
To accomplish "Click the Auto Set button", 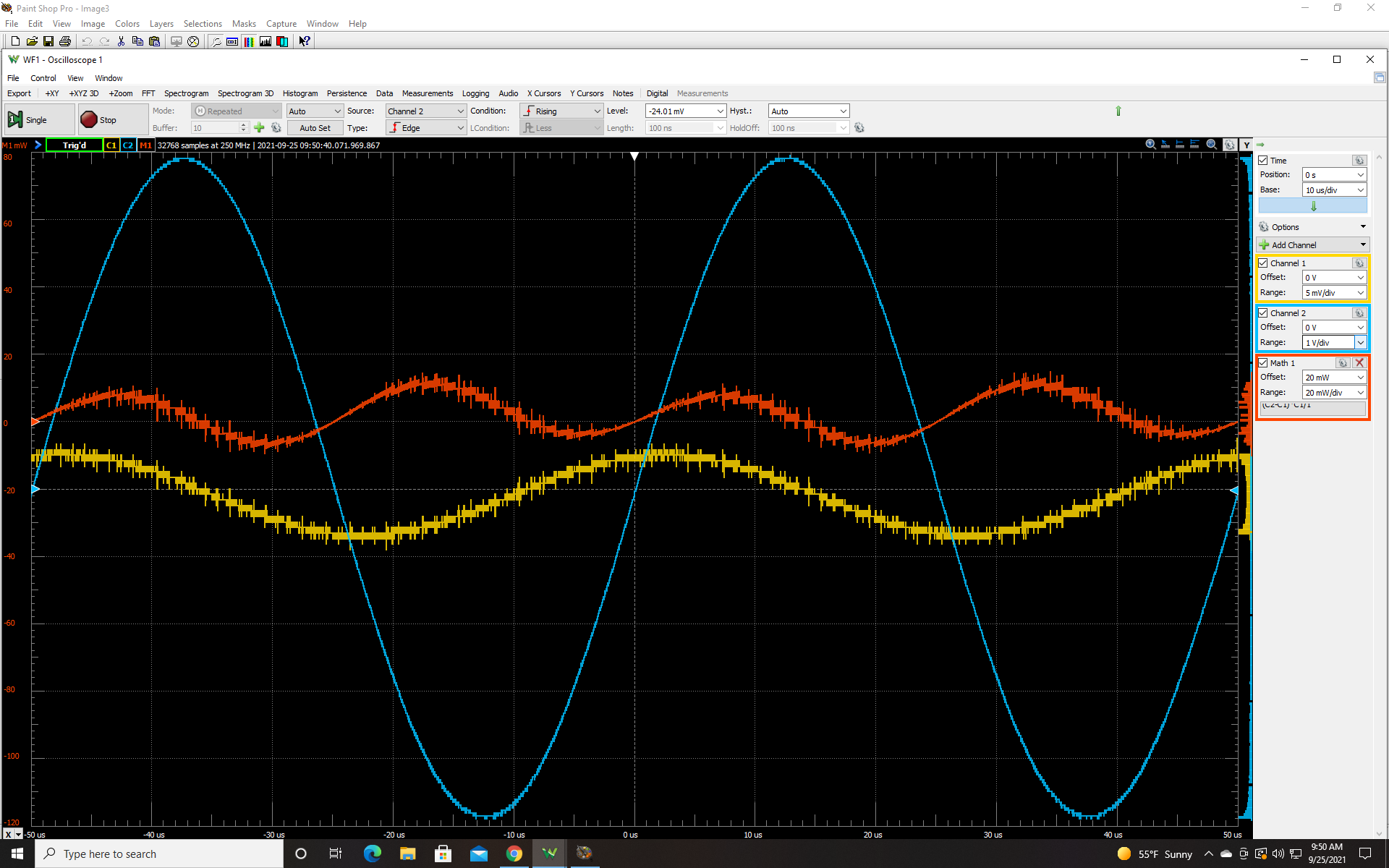I will [315, 128].
